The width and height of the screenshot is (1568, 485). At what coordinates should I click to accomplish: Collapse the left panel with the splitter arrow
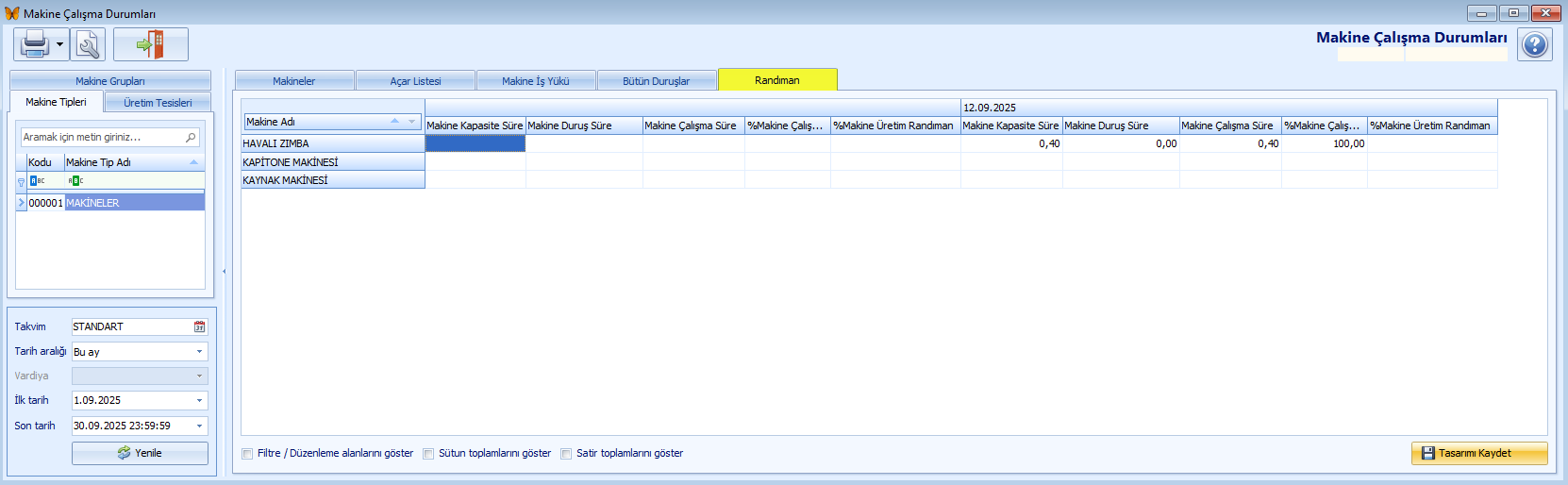pyautogui.click(x=224, y=272)
